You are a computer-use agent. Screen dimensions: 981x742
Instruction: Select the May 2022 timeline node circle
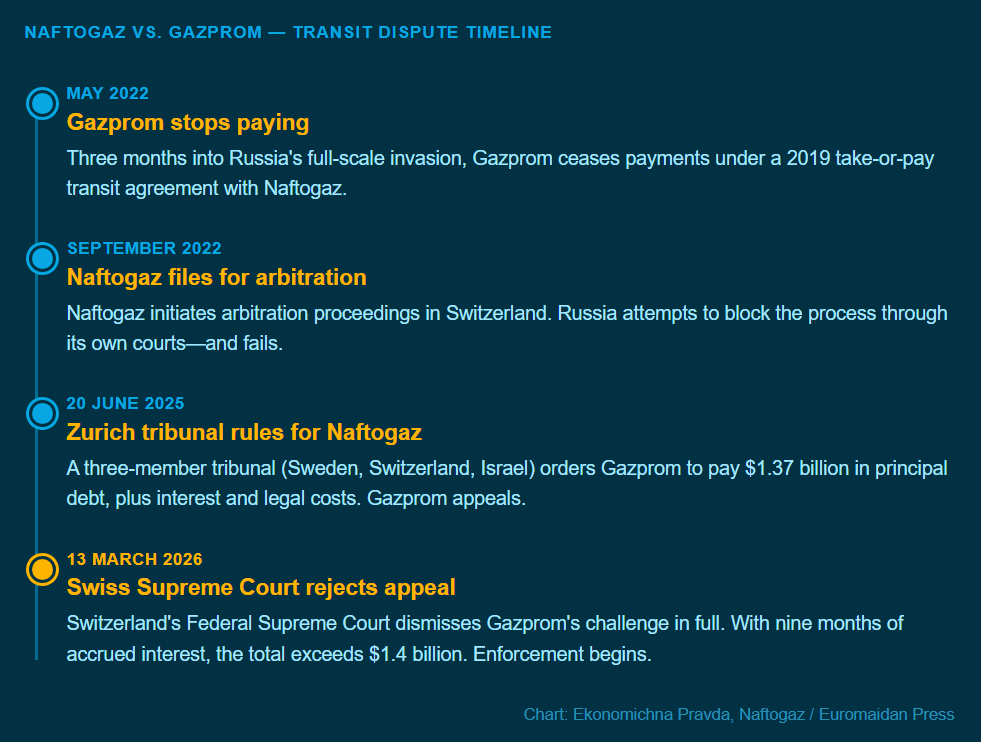click(41, 103)
